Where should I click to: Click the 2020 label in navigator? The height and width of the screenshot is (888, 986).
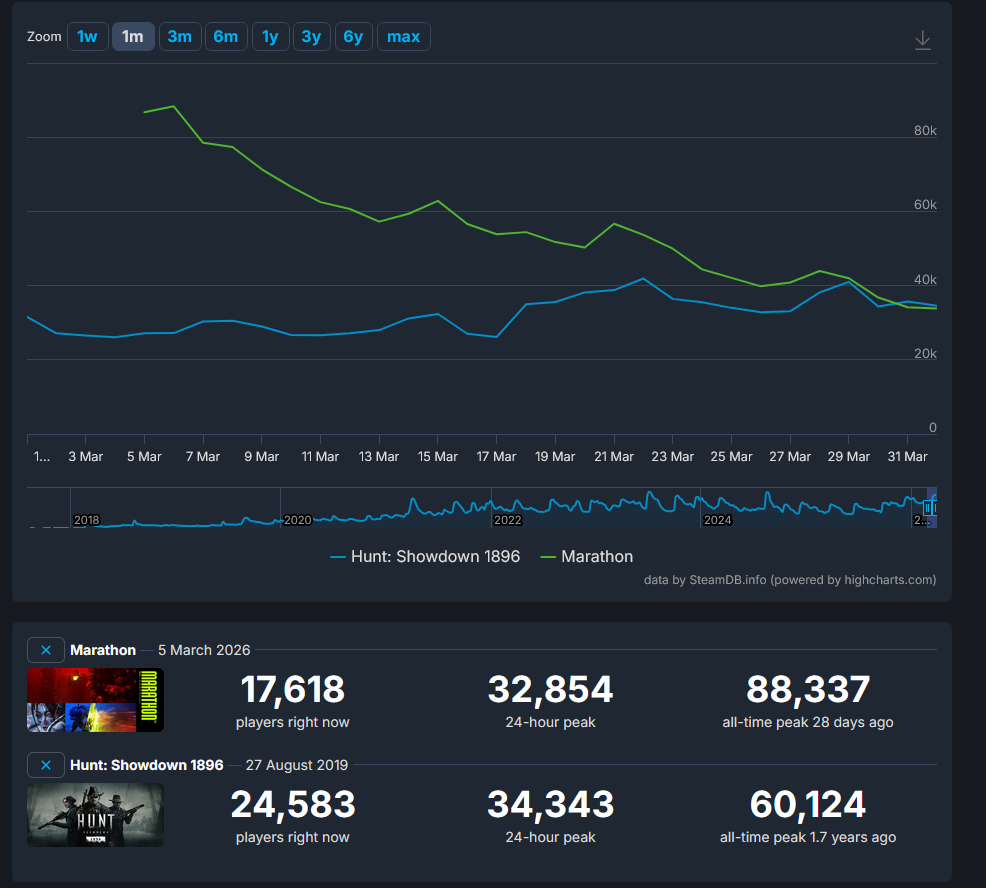297,520
